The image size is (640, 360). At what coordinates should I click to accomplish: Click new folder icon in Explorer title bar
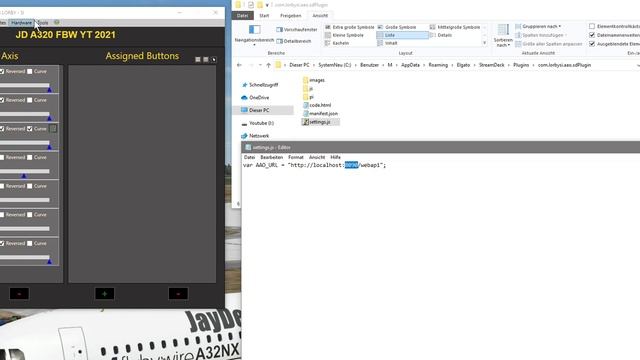tap(260, 5)
